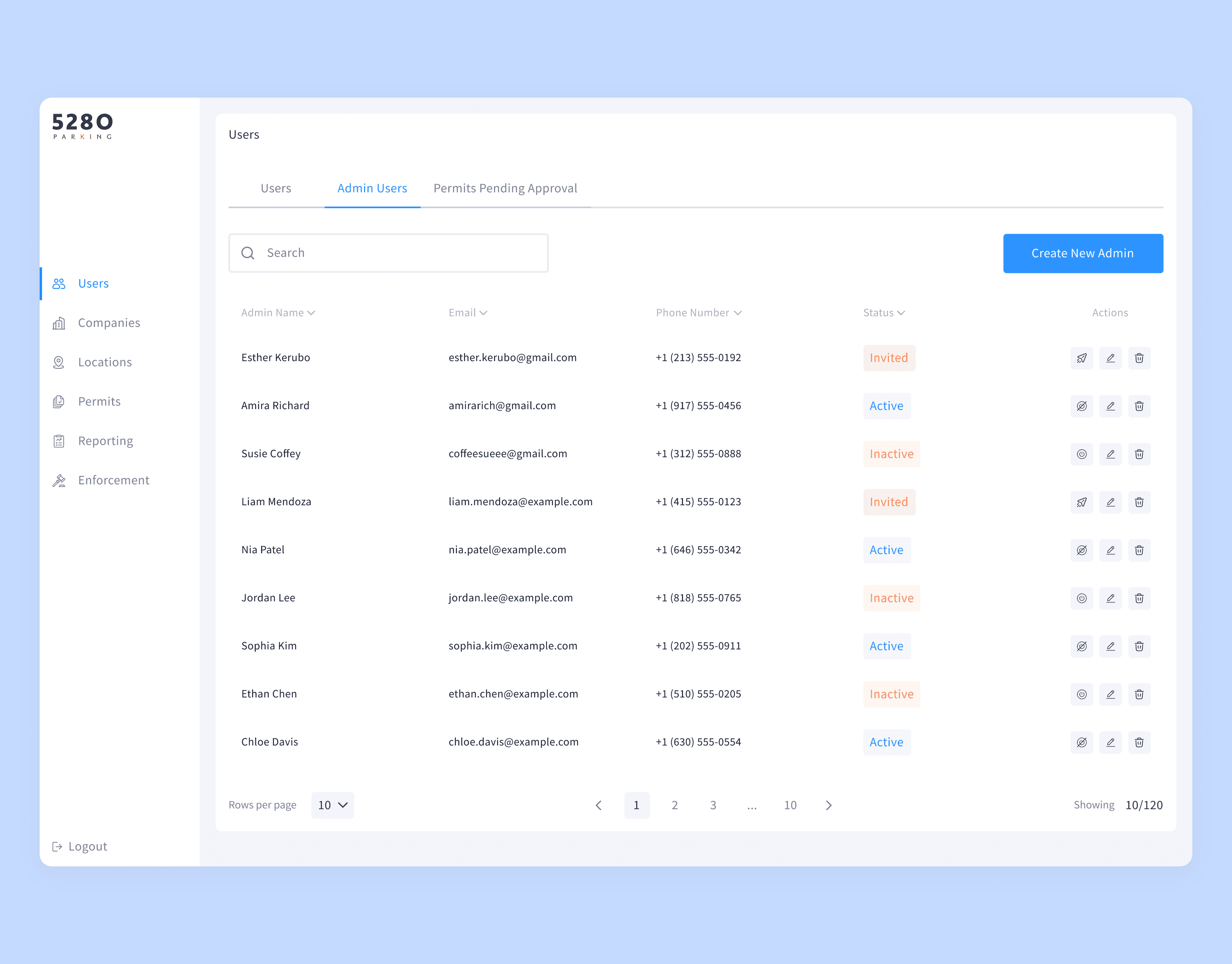Delete Ethan Chen admin
Screen dimensions: 1232x964
(1139, 694)
